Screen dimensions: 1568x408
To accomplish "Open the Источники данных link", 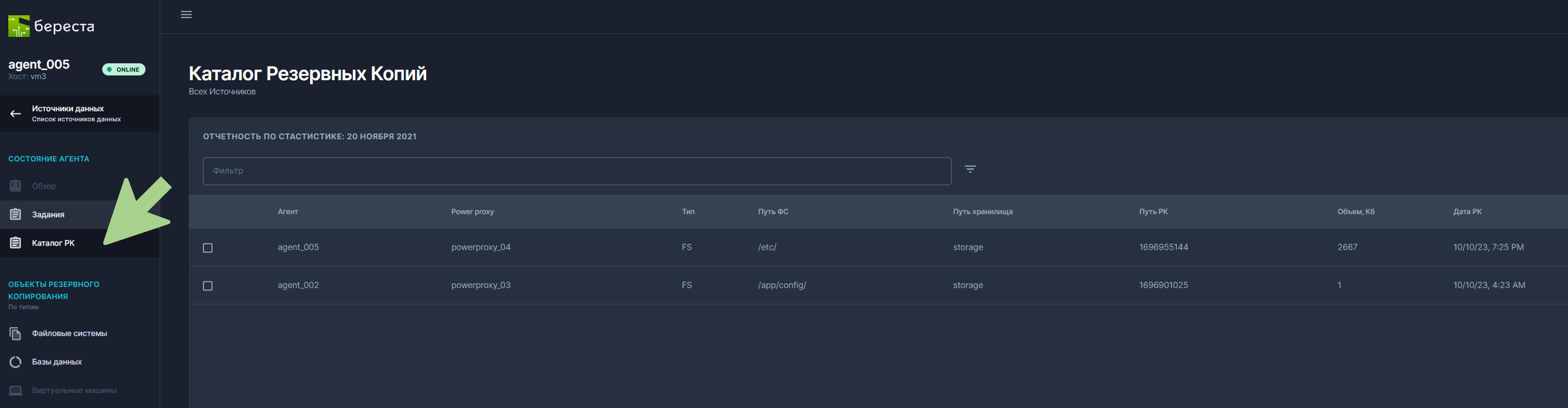I will pos(68,109).
